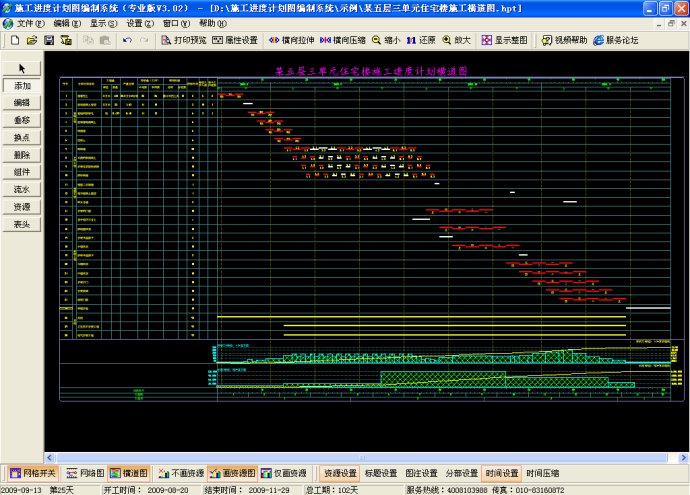The image size is (690, 495).
Task: Redo the last undone action
Action: [144, 40]
